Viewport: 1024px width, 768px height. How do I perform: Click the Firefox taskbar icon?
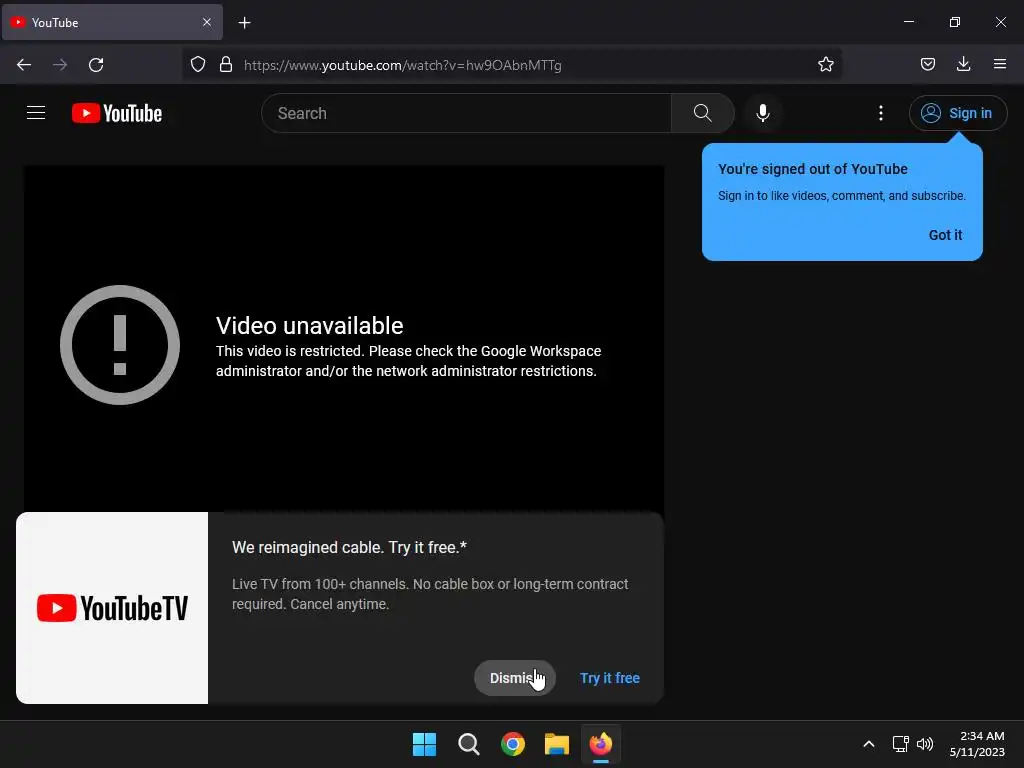(601, 744)
